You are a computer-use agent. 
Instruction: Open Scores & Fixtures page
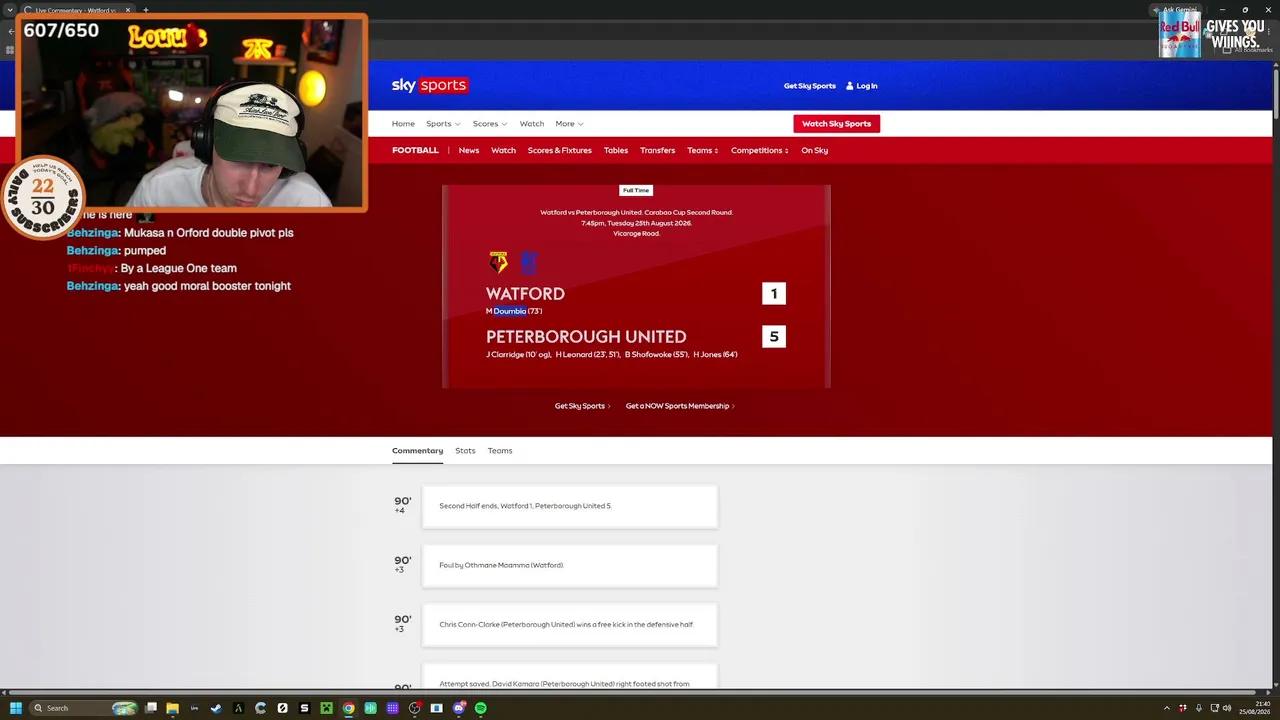560,150
